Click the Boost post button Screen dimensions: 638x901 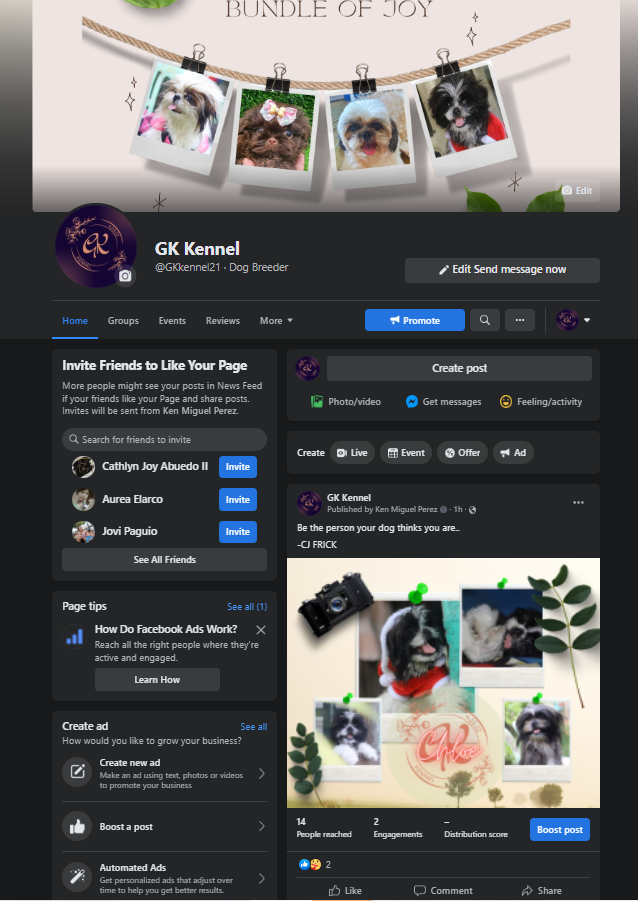point(560,830)
